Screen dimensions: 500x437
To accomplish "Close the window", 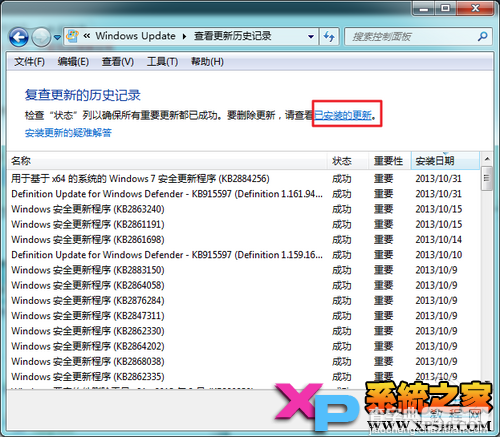I will [475, 8].
